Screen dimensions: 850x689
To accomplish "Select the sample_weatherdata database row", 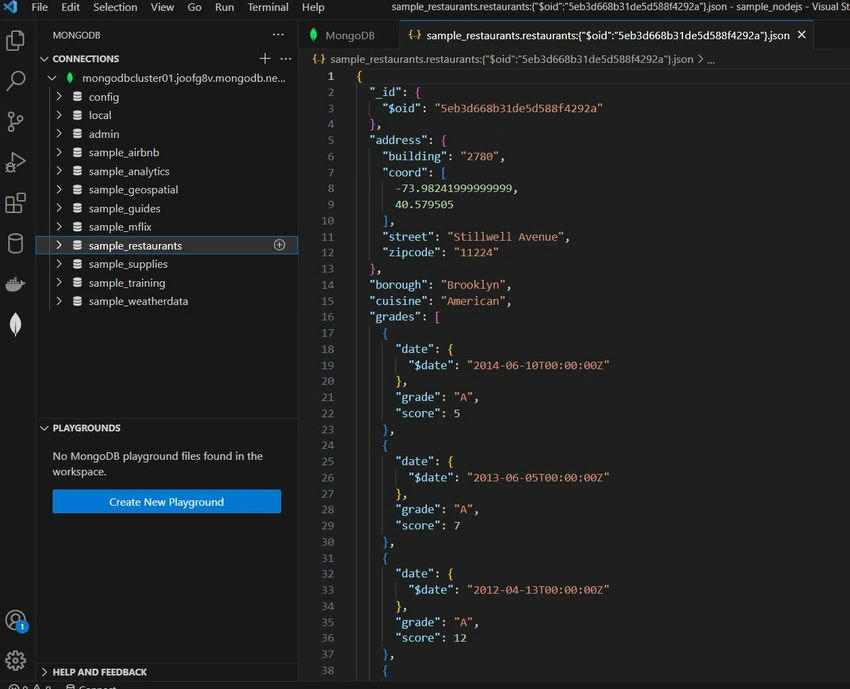I will 166,301.
